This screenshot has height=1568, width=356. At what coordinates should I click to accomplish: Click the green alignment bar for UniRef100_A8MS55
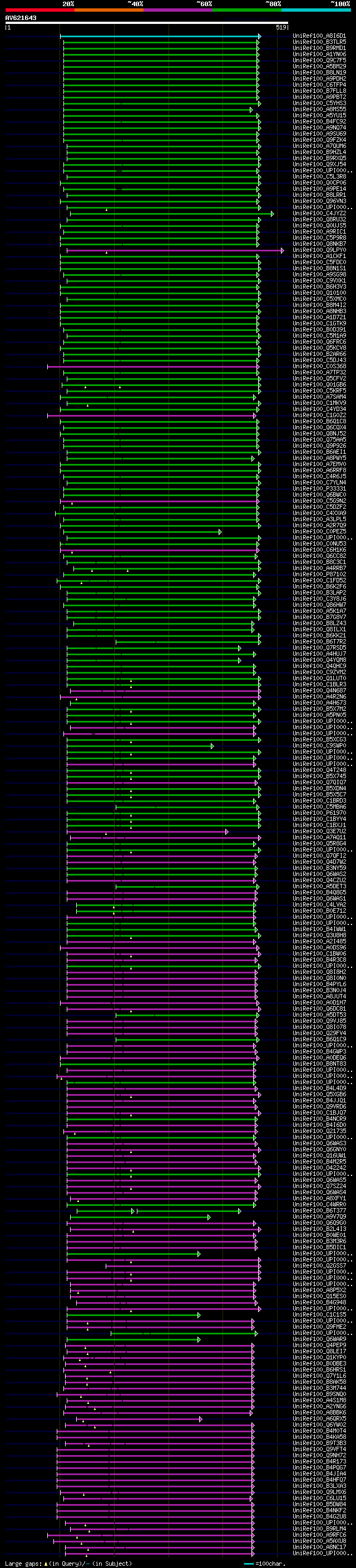158,110
